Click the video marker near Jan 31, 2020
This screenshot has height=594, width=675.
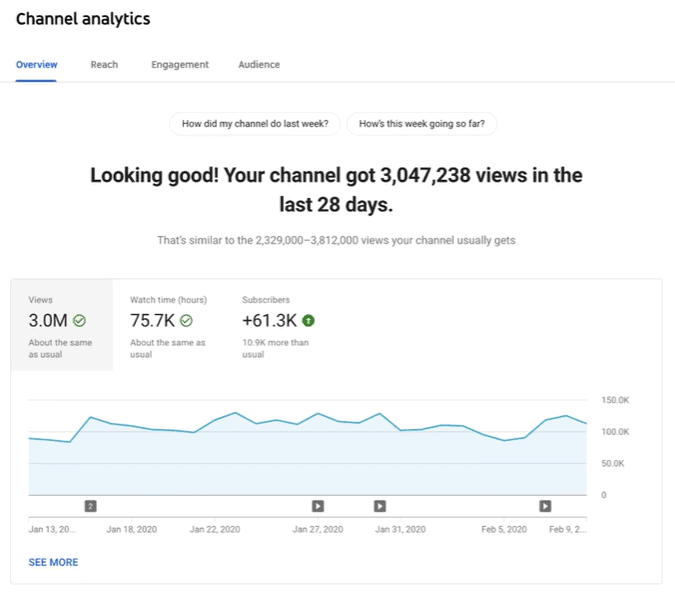[x=380, y=506]
